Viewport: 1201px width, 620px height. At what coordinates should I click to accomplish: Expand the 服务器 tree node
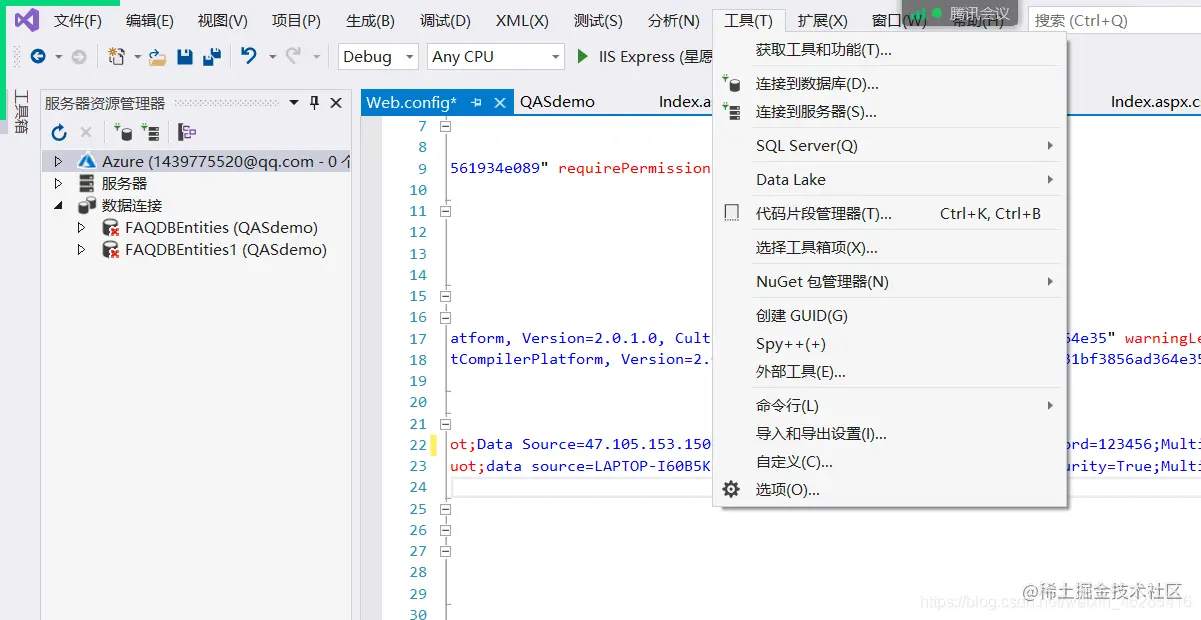click(x=58, y=183)
